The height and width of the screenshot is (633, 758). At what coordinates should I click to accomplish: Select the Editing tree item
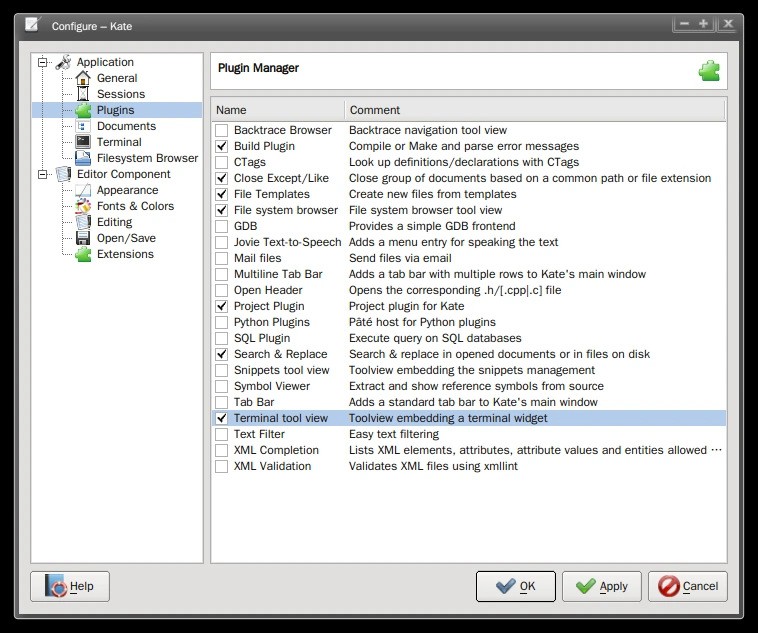(114, 222)
